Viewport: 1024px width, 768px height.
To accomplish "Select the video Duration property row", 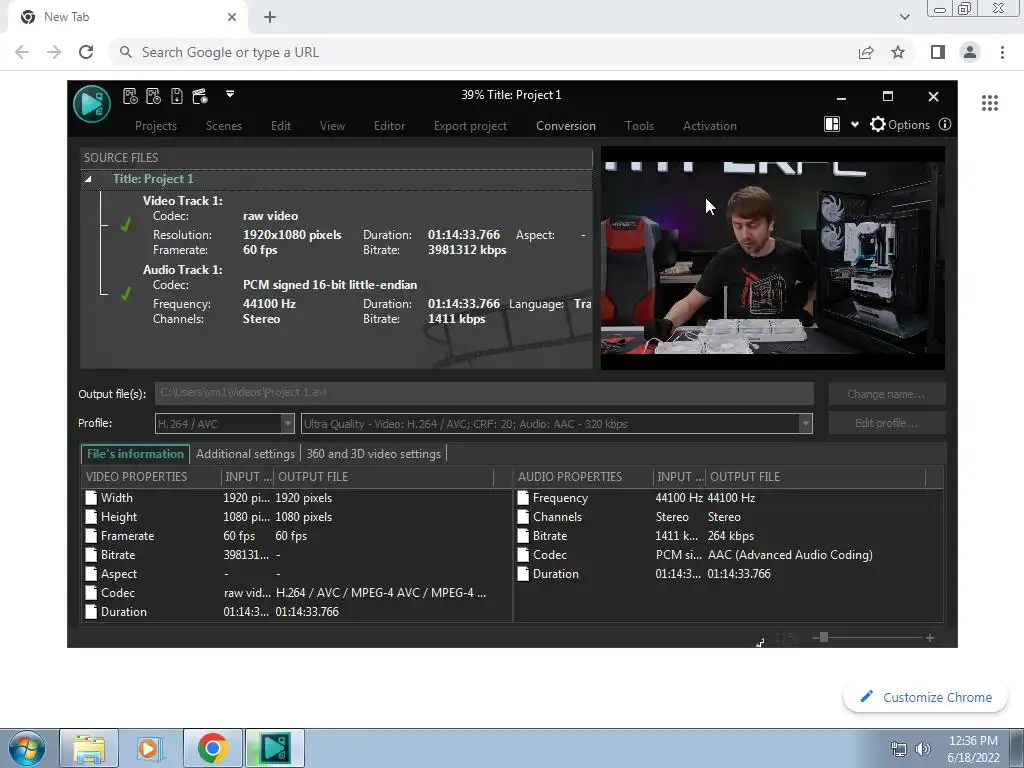I will [x=296, y=611].
